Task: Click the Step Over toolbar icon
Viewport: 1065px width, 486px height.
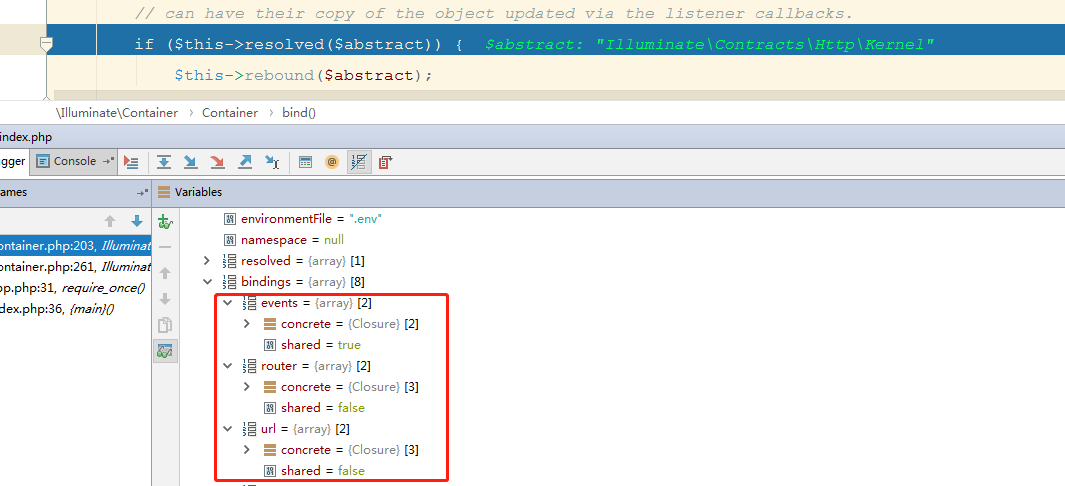Action: (x=164, y=162)
